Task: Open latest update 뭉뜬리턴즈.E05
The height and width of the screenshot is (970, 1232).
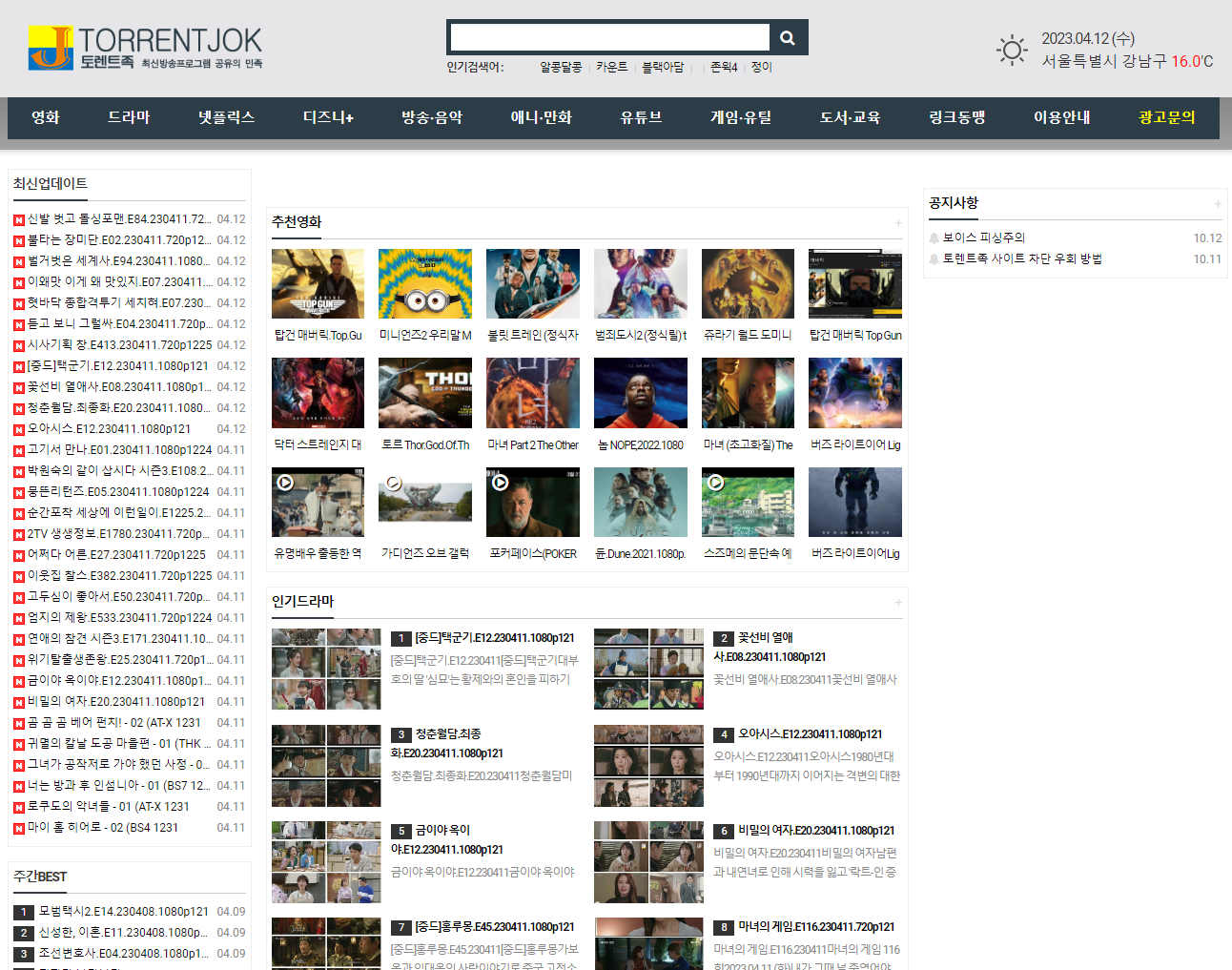Action: (x=118, y=492)
